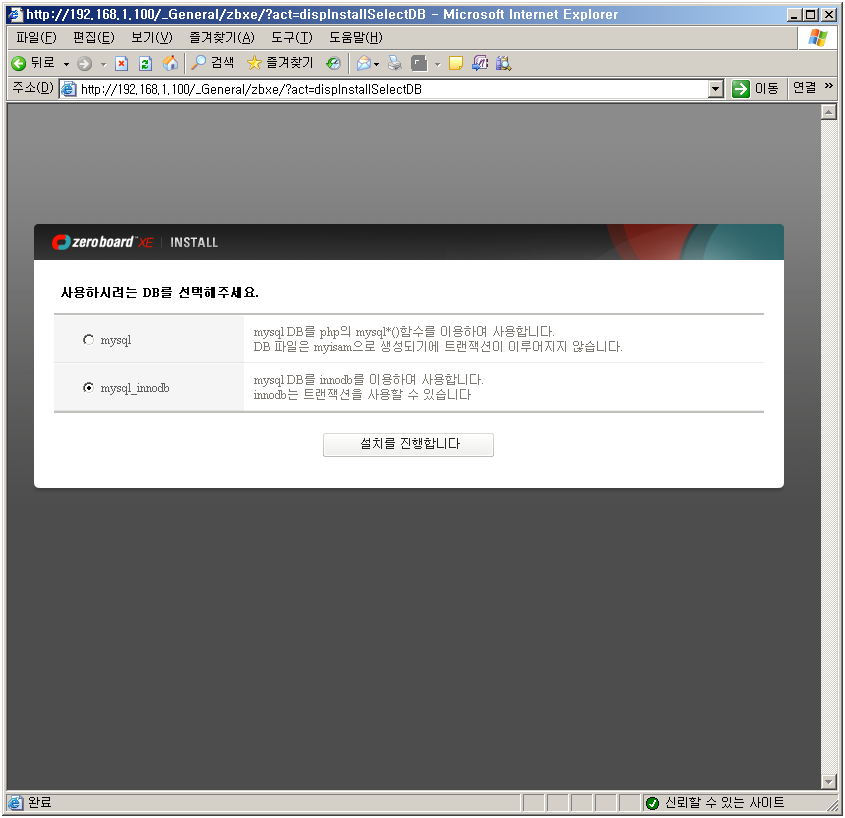Image resolution: width=845 pixels, height=818 pixels.
Task: Click the vertical scrollbar down arrow
Action: pos(828,781)
